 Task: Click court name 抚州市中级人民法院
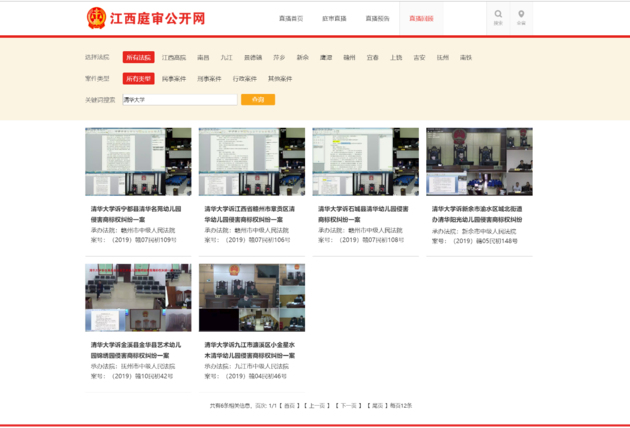click(148, 366)
